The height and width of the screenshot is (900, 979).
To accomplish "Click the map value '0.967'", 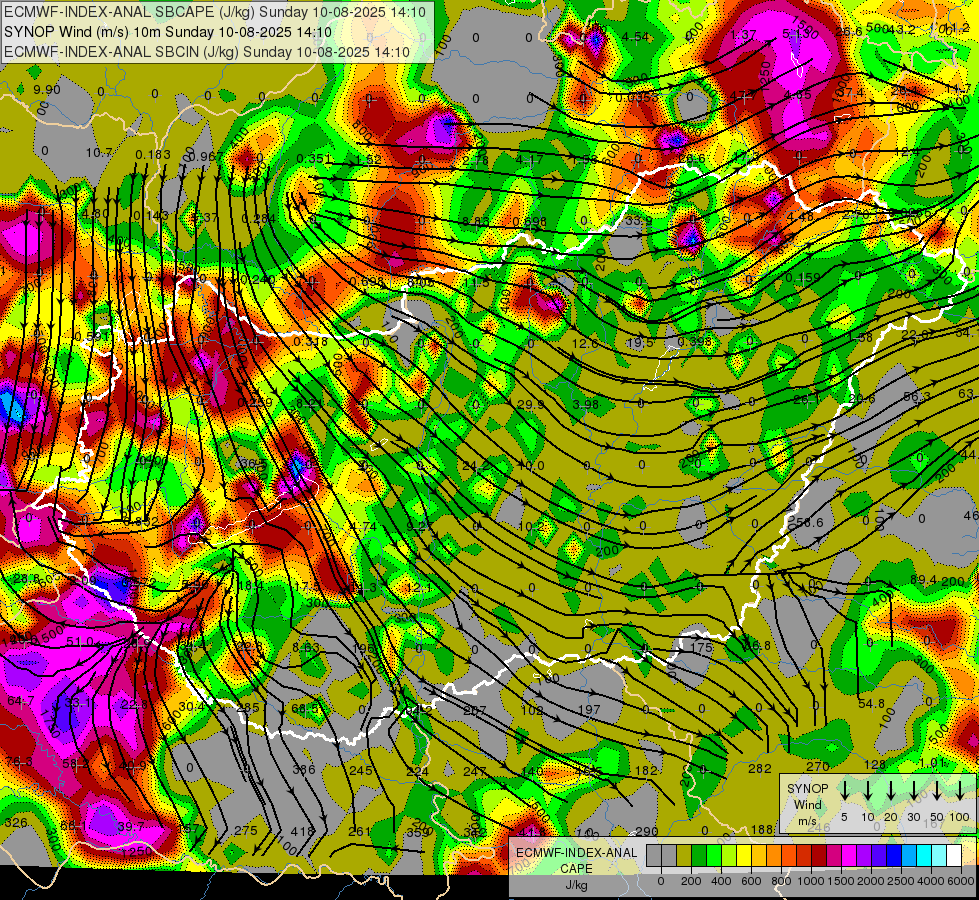I will [x=205, y=156].
